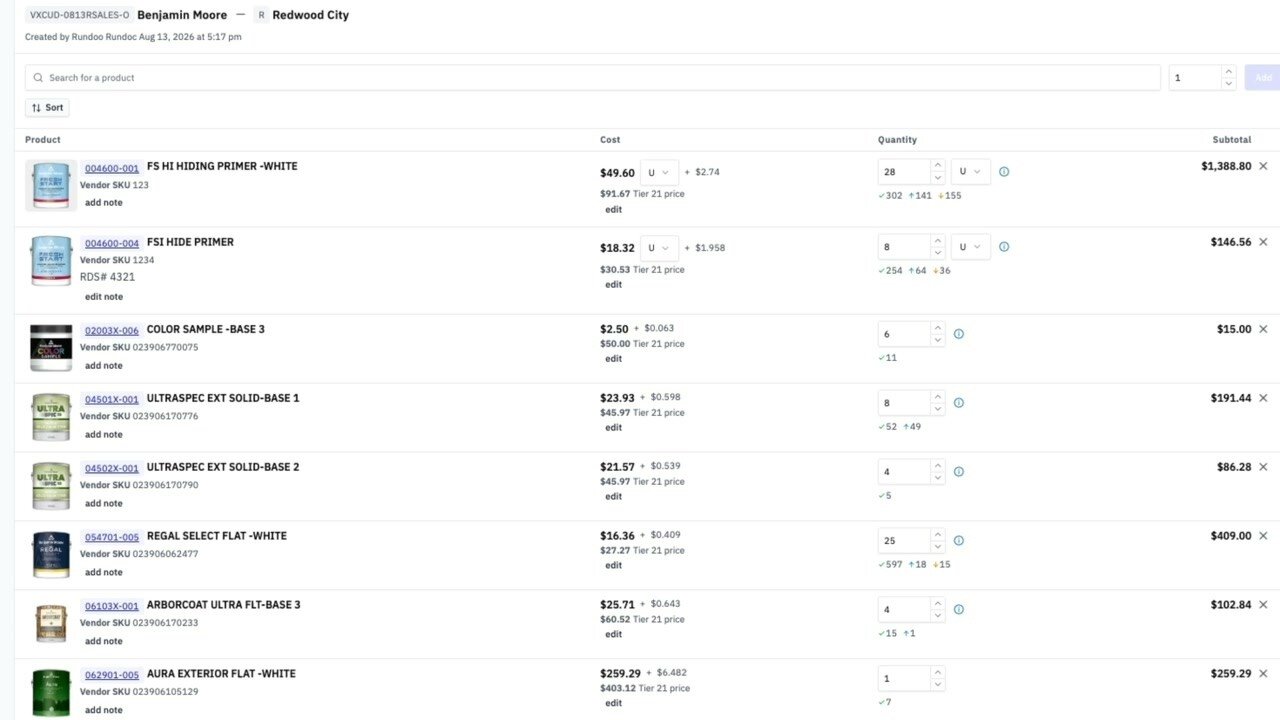Image resolution: width=1280 pixels, height=720 pixels.
Task: Add note to COLOR SAMPLE -BASE 3
Action: pos(104,366)
